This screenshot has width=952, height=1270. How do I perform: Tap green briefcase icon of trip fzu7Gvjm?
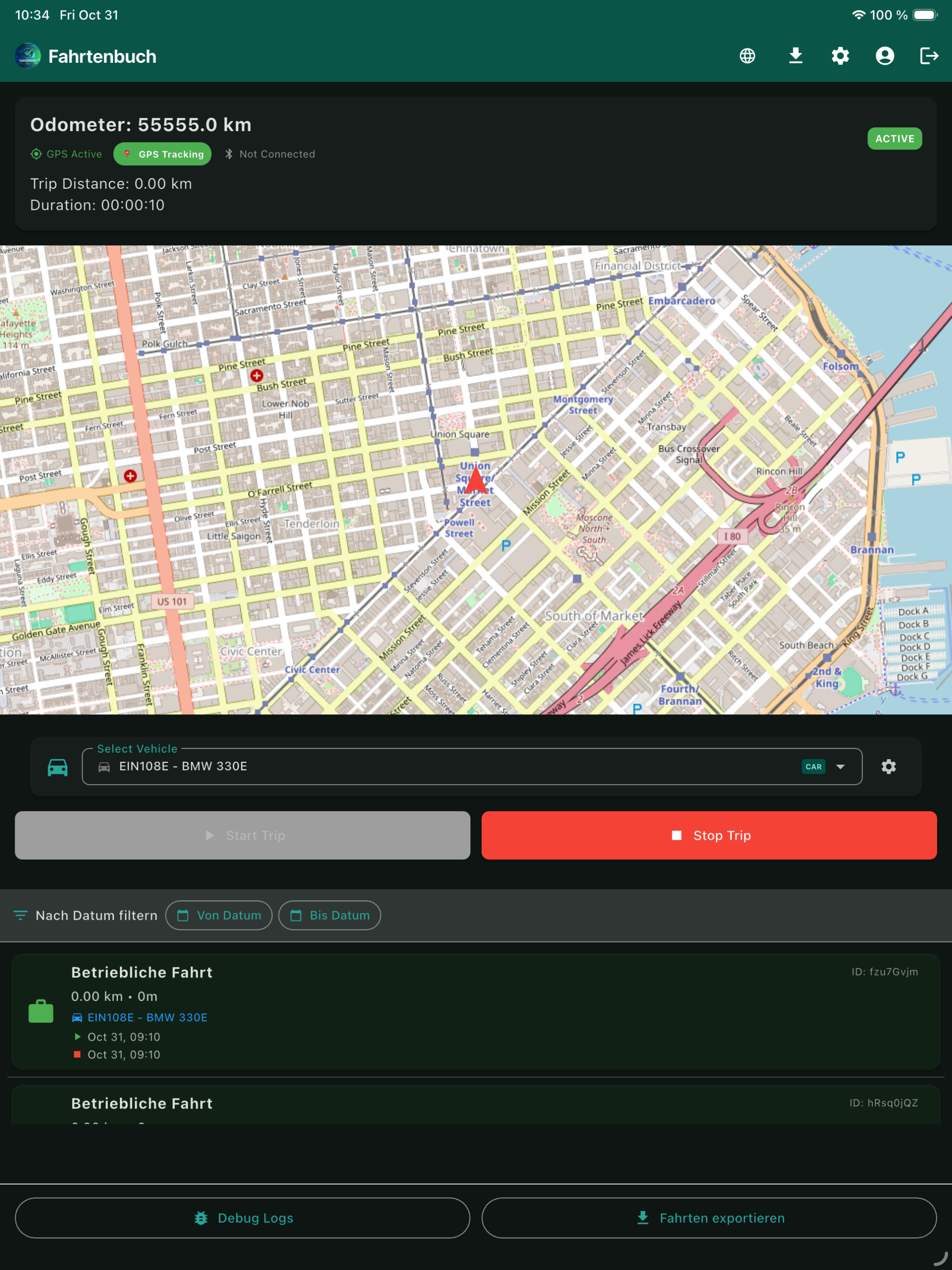[41, 1011]
